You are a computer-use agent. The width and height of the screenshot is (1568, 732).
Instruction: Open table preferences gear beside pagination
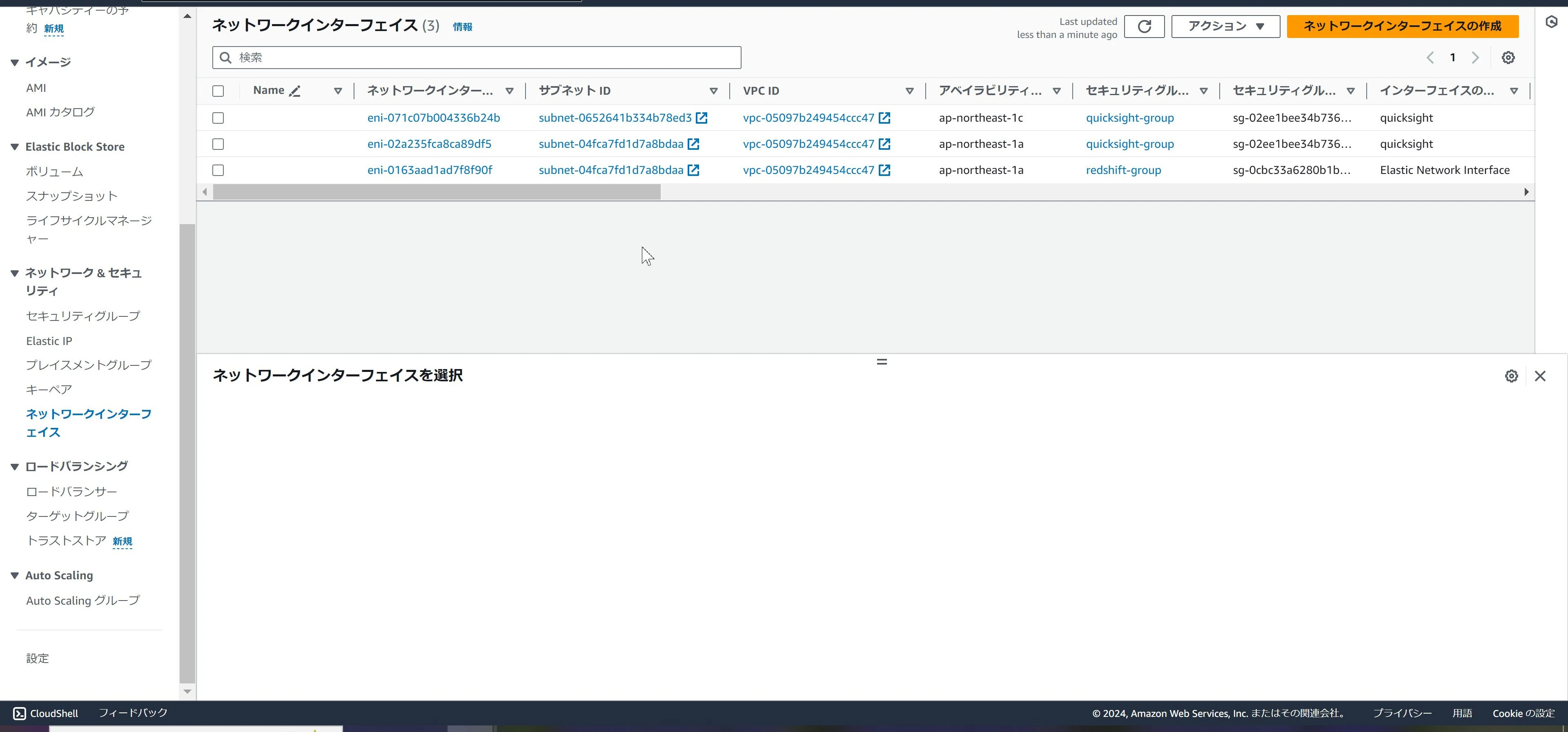(x=1508, y=58)
